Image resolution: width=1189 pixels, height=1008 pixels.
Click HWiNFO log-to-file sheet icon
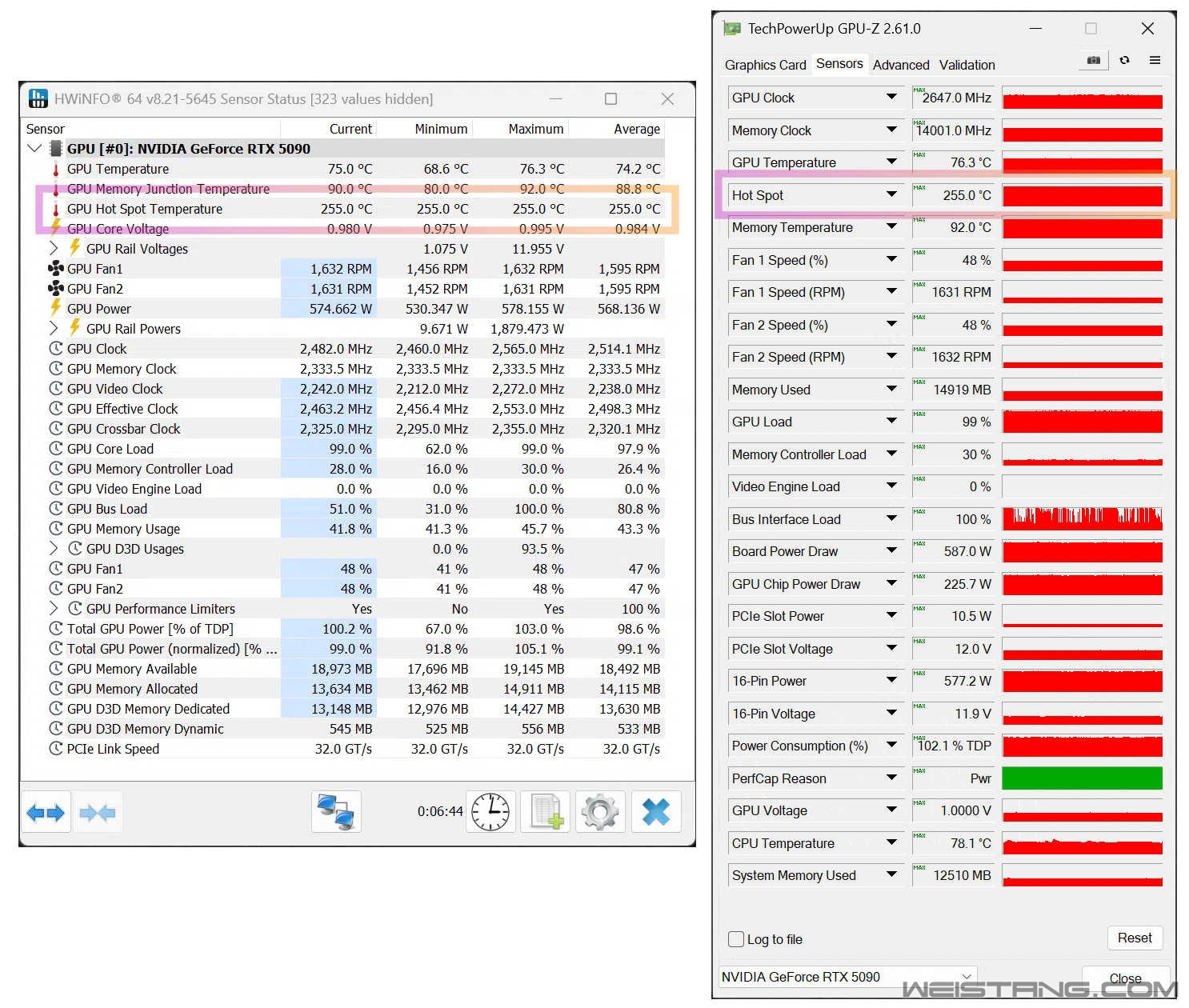546,813
